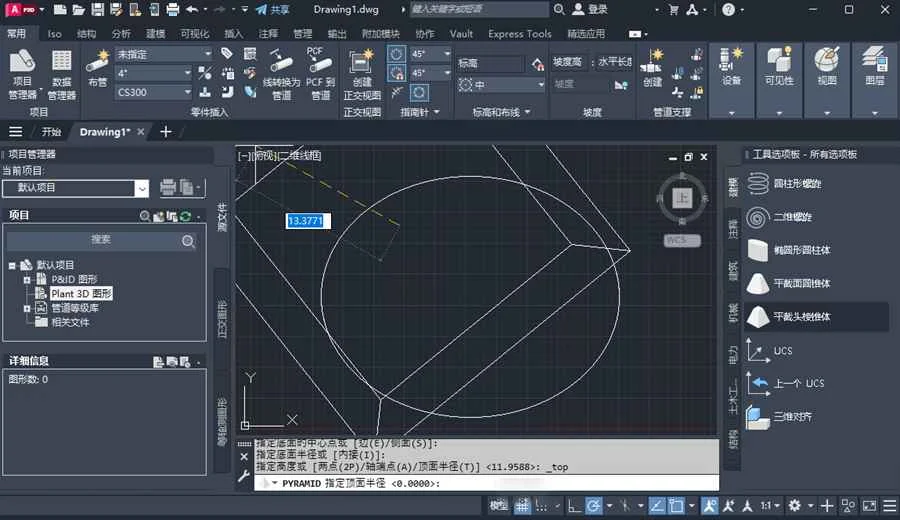This screenshot has height=520, width=900.
Task: Click the Save icon in quick access toolbar
Action: 98,9
